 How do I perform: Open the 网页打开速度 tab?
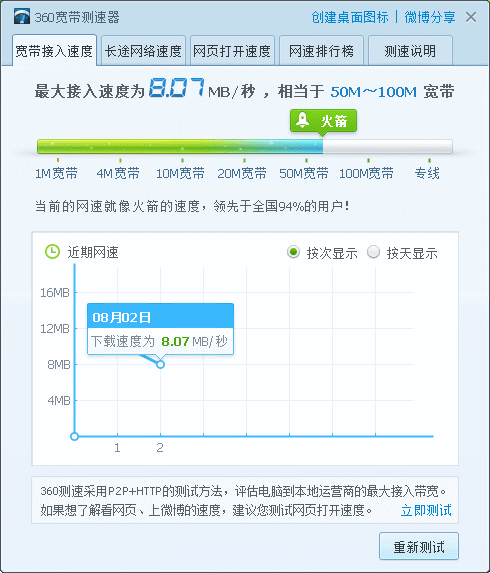click(x=232, y=51)
